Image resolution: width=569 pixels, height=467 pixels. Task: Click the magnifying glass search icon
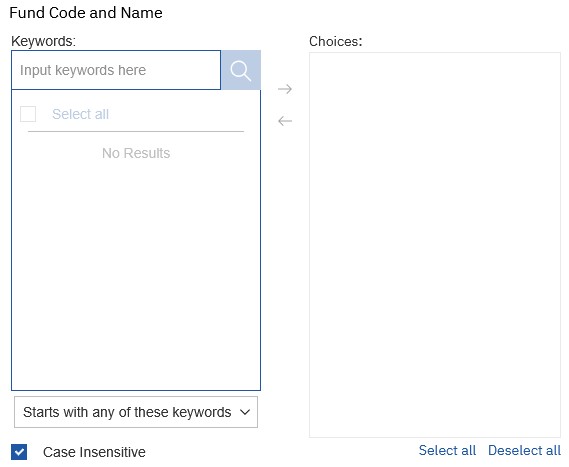point(241,70)
